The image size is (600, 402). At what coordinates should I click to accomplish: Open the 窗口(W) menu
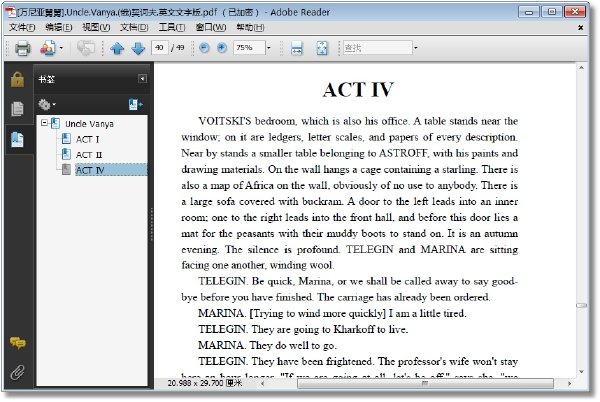pos(210,27)
